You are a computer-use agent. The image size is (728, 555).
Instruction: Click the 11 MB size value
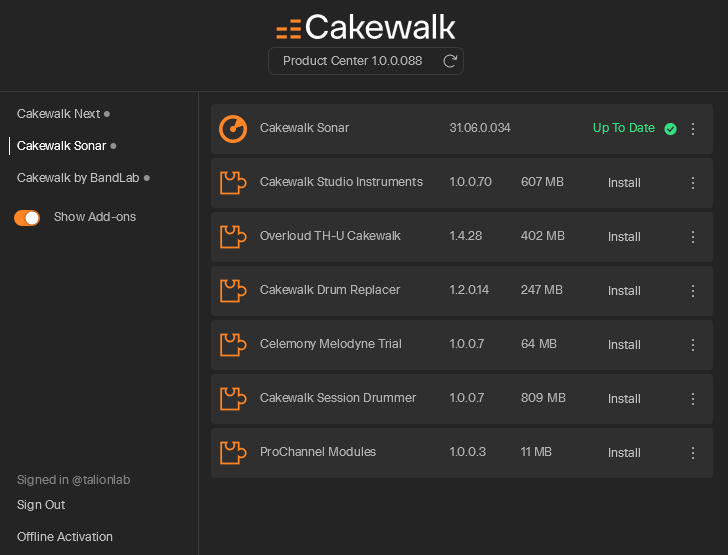click(x=536, y=452)
